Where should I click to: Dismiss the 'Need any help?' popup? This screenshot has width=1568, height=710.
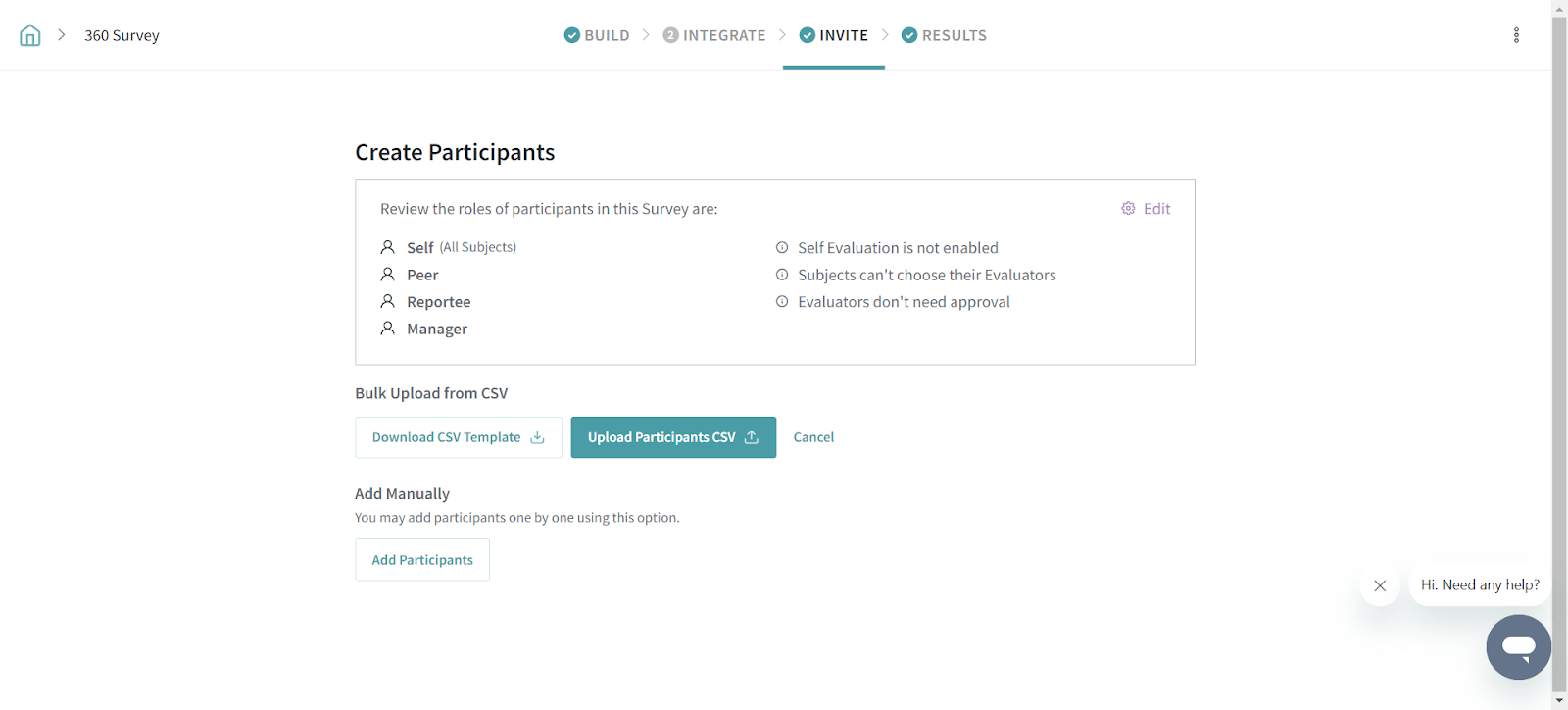pyautogui.click(x=1380, y=585)
